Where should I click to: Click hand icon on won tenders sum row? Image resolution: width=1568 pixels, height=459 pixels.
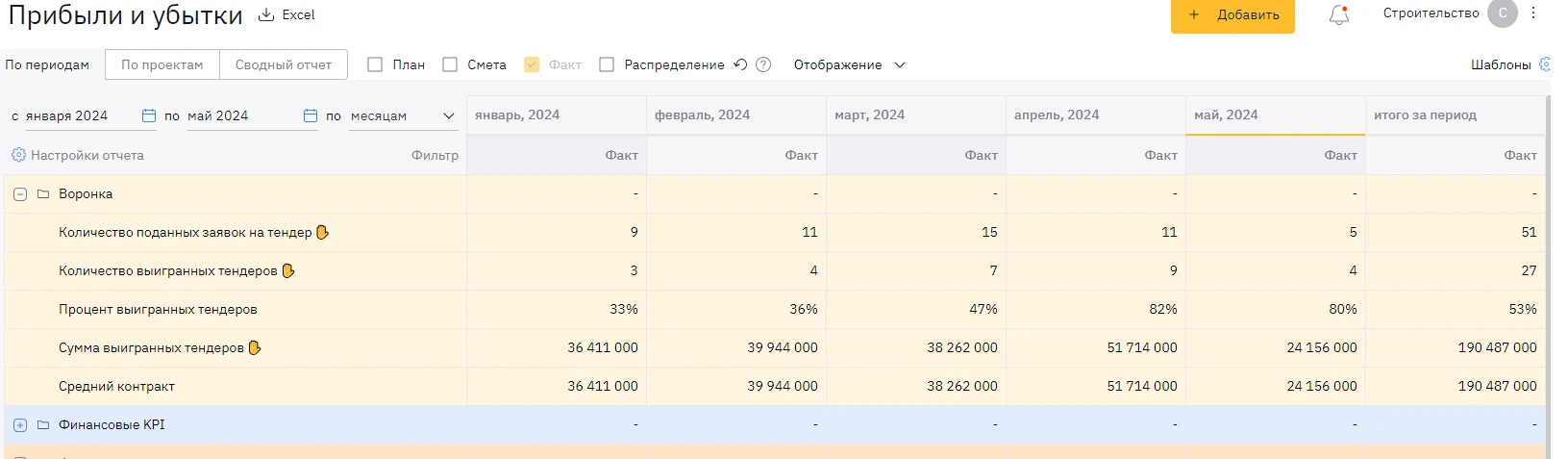pos(255,347)
